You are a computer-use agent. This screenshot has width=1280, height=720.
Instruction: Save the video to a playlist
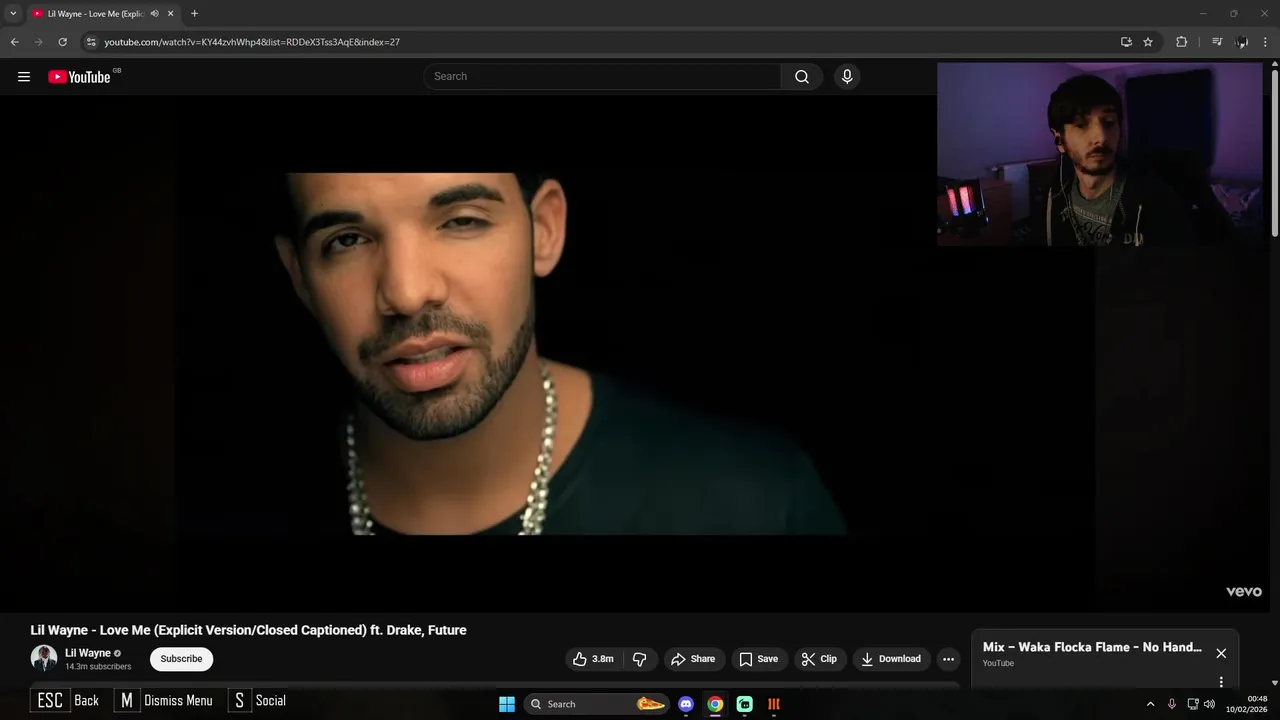[x=758, y=659]
